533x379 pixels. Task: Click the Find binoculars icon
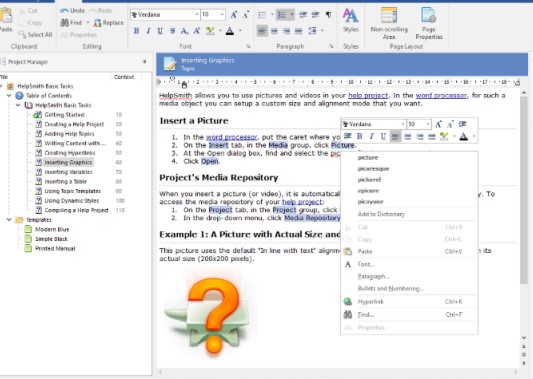[x=65, y=23]
